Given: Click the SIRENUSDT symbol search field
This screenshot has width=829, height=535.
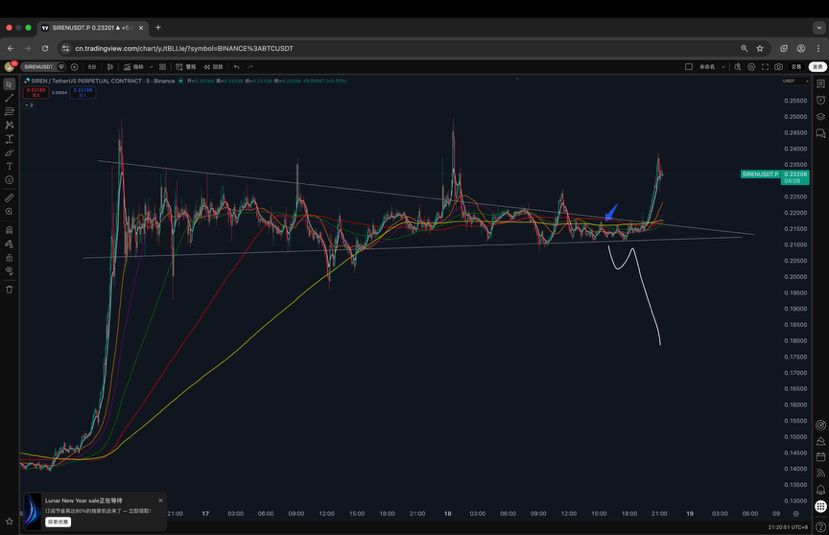Looking at the screenshot, I should pos(38,67).
